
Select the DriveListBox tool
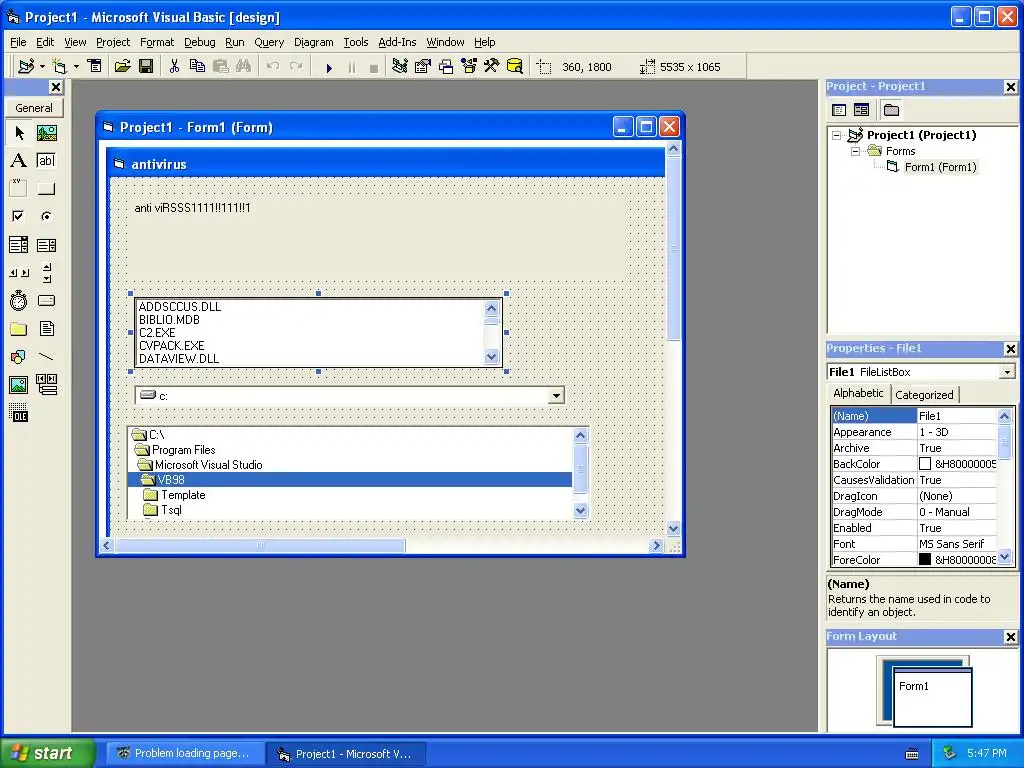[46, 300]
